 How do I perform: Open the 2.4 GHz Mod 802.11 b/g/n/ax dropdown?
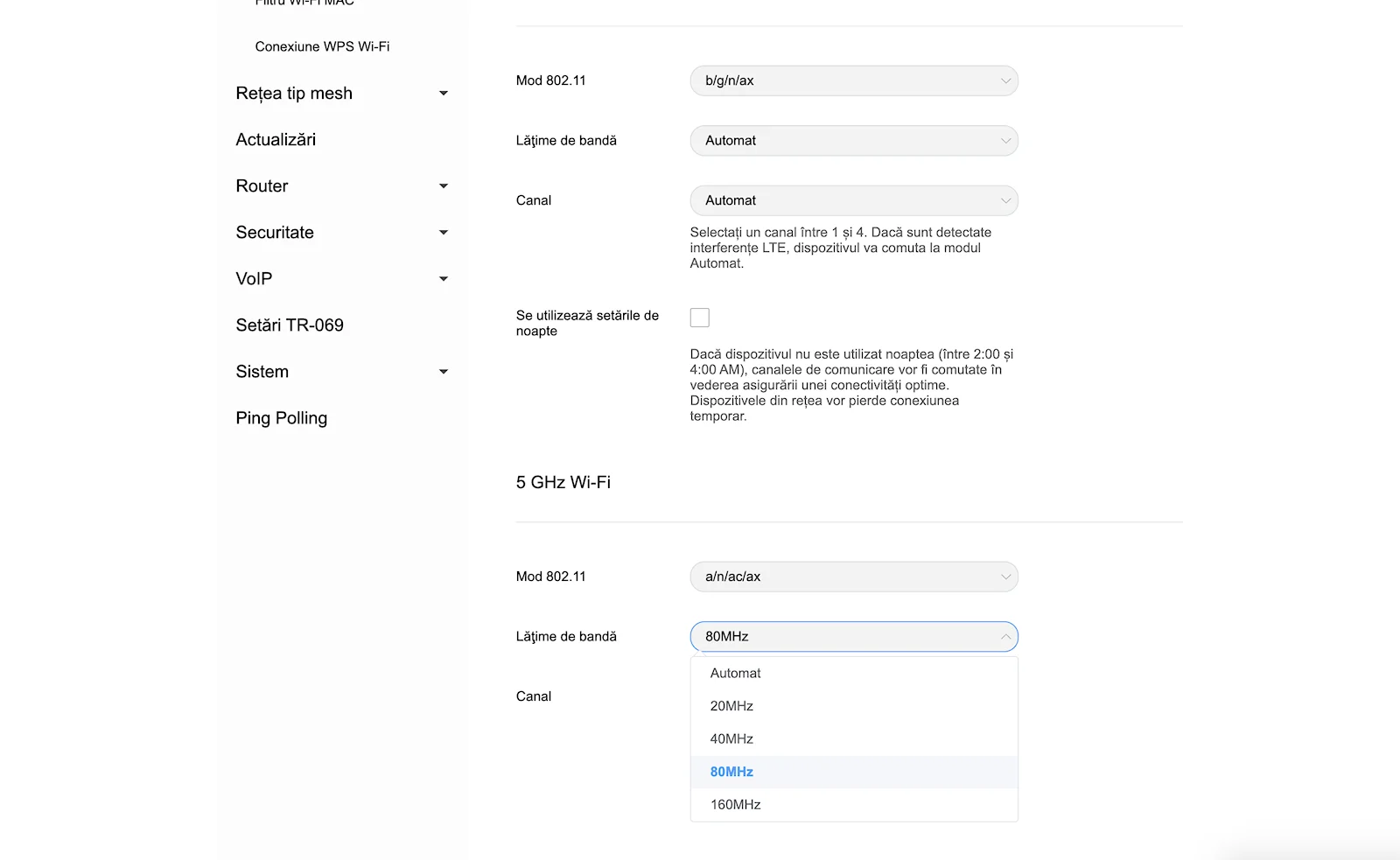pos(854,80)
